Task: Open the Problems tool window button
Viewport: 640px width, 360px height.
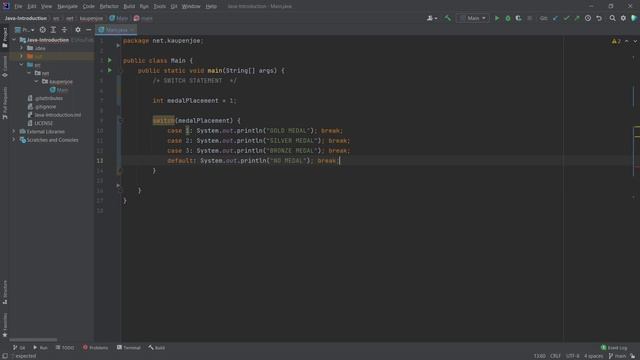Action: coord(96,348)
